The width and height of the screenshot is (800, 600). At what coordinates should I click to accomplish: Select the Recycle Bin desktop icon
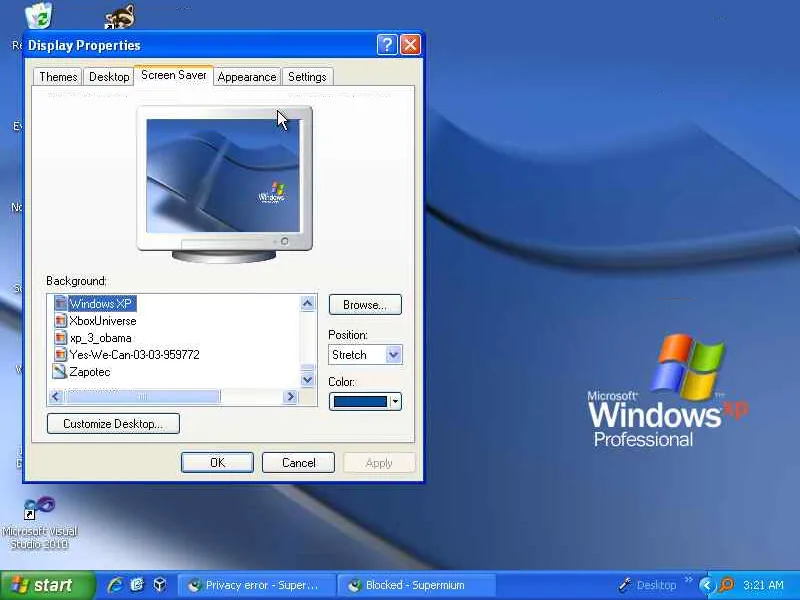point(39,15)
